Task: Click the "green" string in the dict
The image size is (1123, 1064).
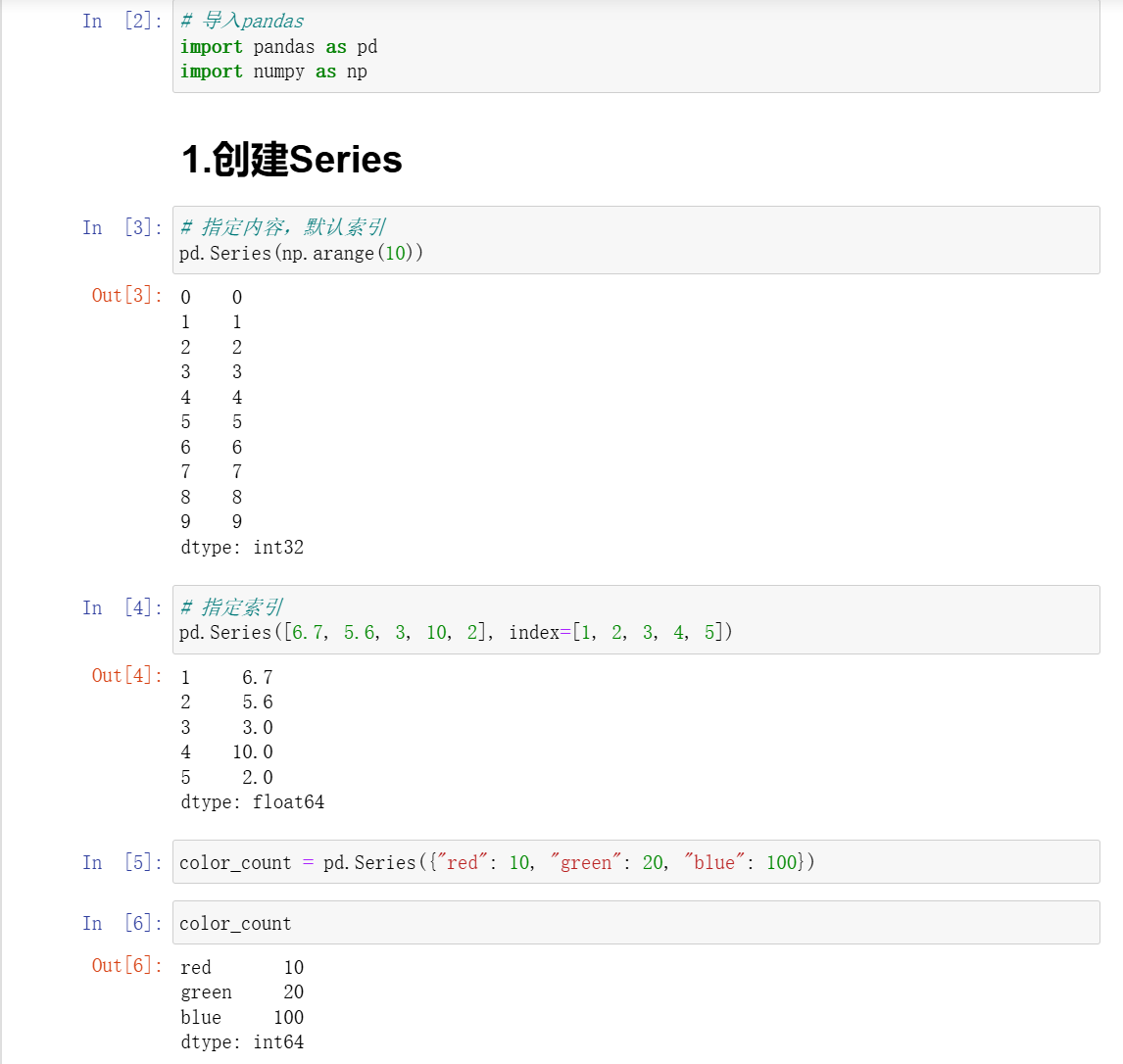Action: 586,862
